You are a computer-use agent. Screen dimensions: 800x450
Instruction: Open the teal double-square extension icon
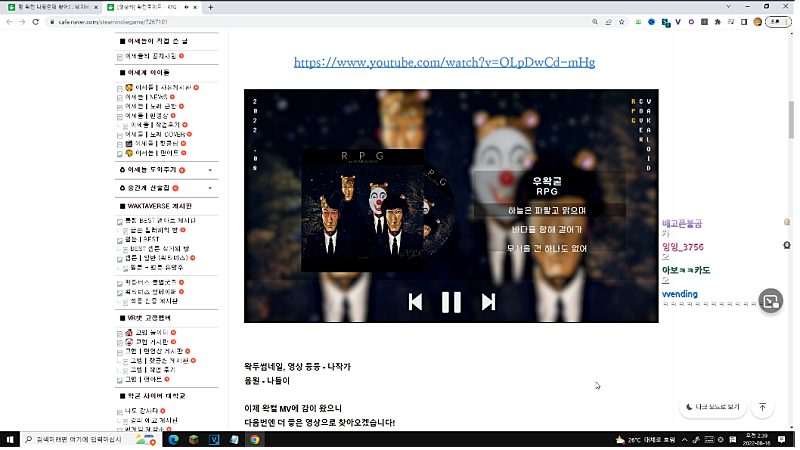point(665,22)
